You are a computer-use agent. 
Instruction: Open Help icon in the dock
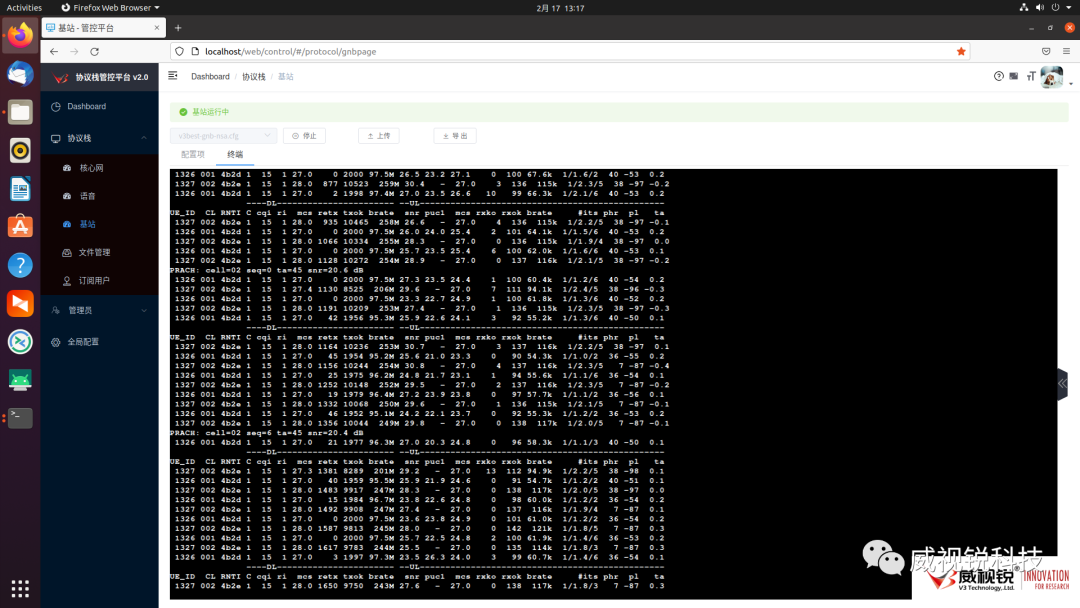point(20,265)
